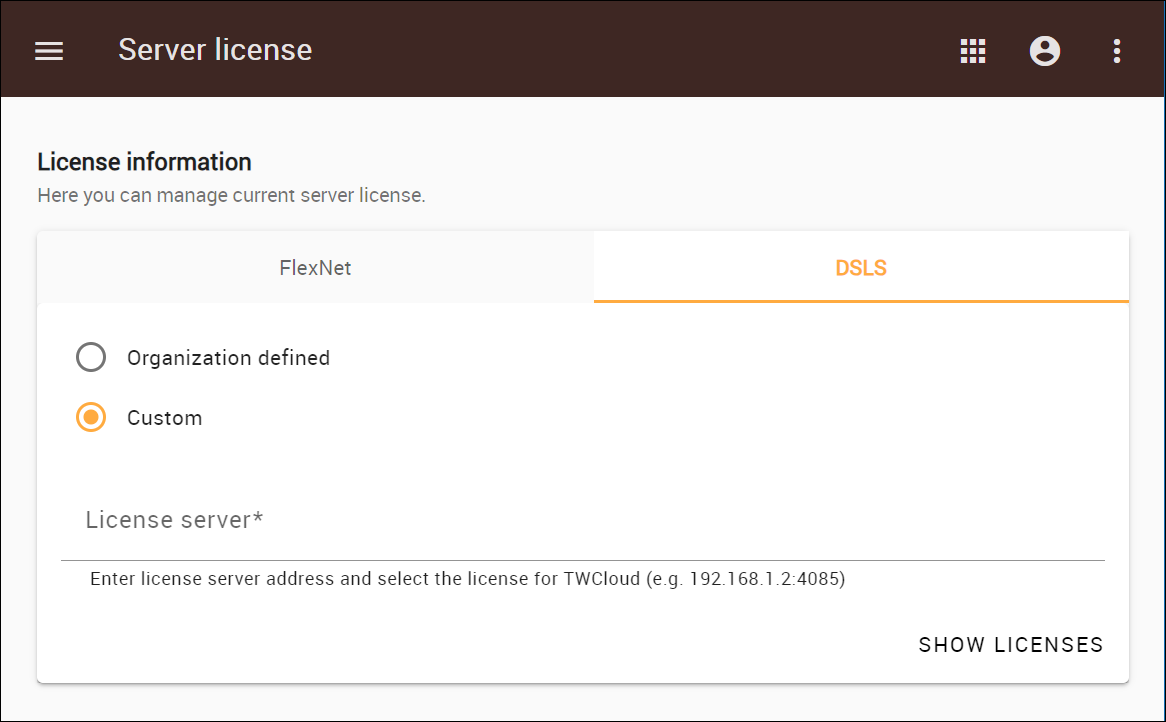The image size is (1166, 722).
Task: Click the 'Organization defined' option label
Action: tap(228, 358)
